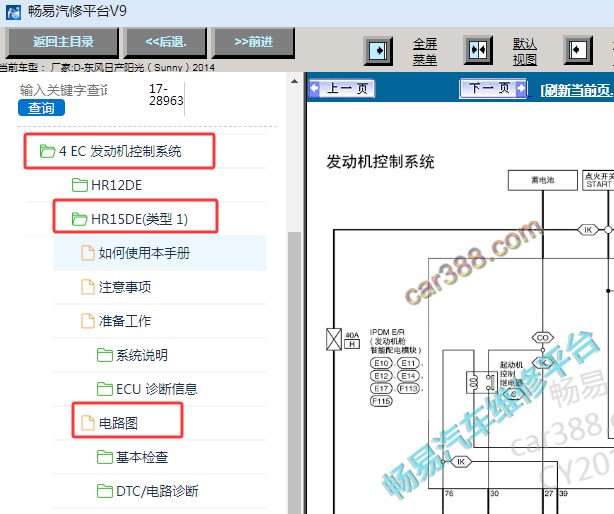This screenshot has height=514, width=614.
Task: Click the open folder icon next to HR15DE(类型 1)
Action: click(79, 219)
